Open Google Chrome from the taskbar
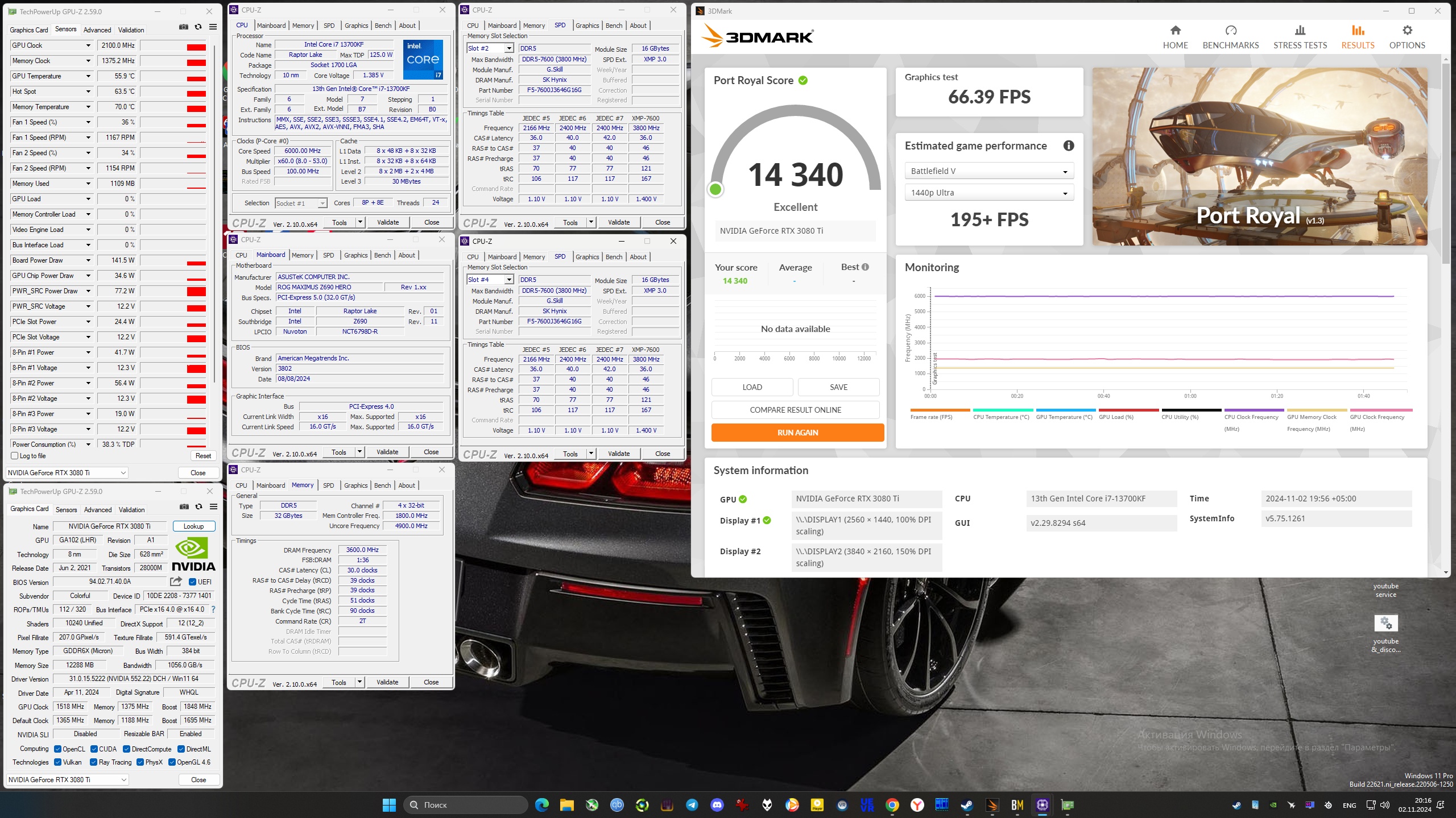The height and width of the screenshot is (818, 1456). 892,805
